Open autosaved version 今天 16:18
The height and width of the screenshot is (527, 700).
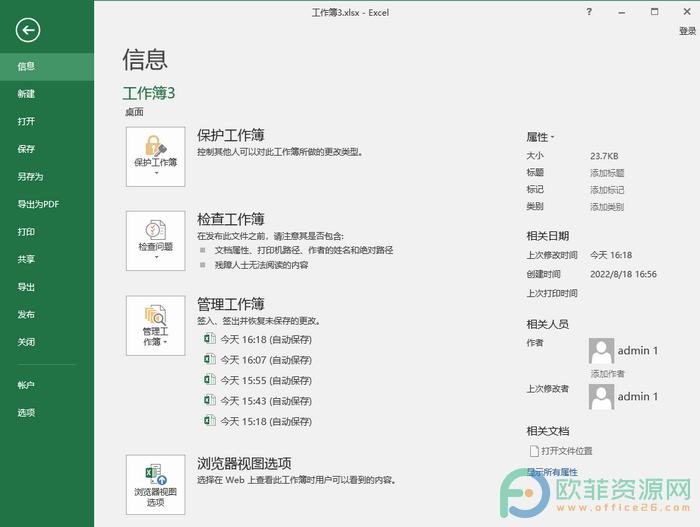coord(266,340)
